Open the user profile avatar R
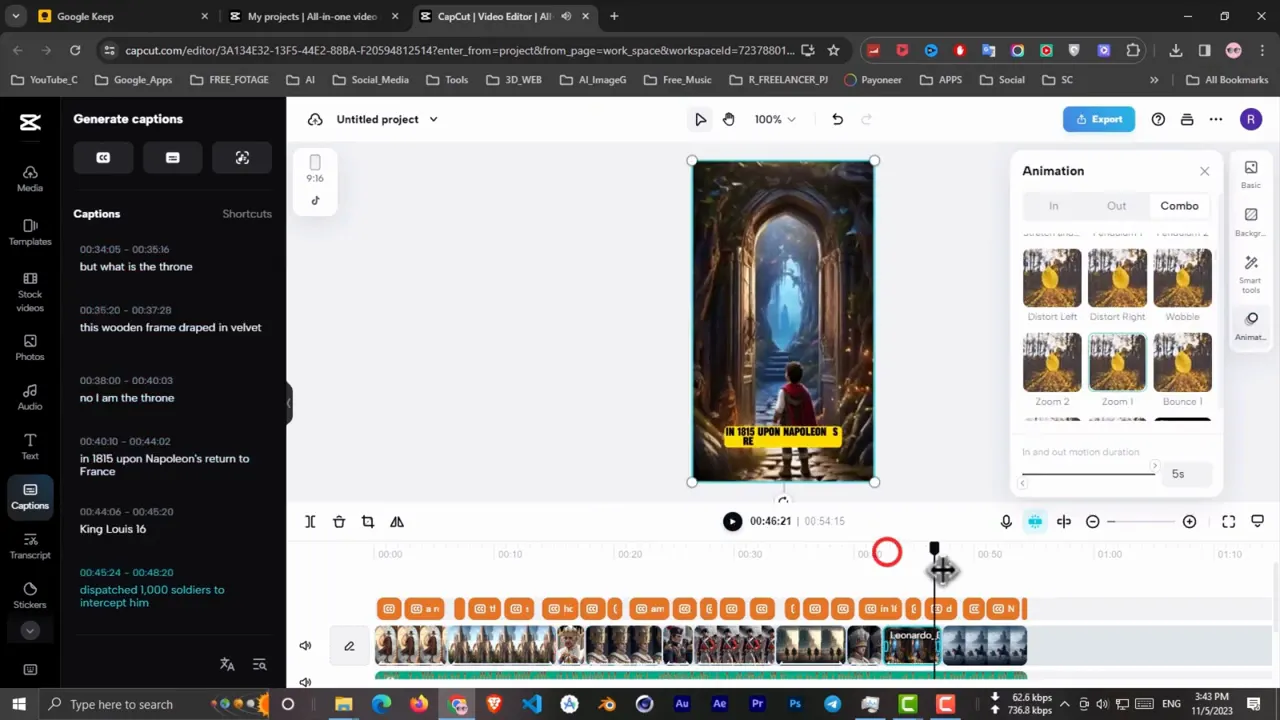1280x720 pixels. [x=1250, y=119]
